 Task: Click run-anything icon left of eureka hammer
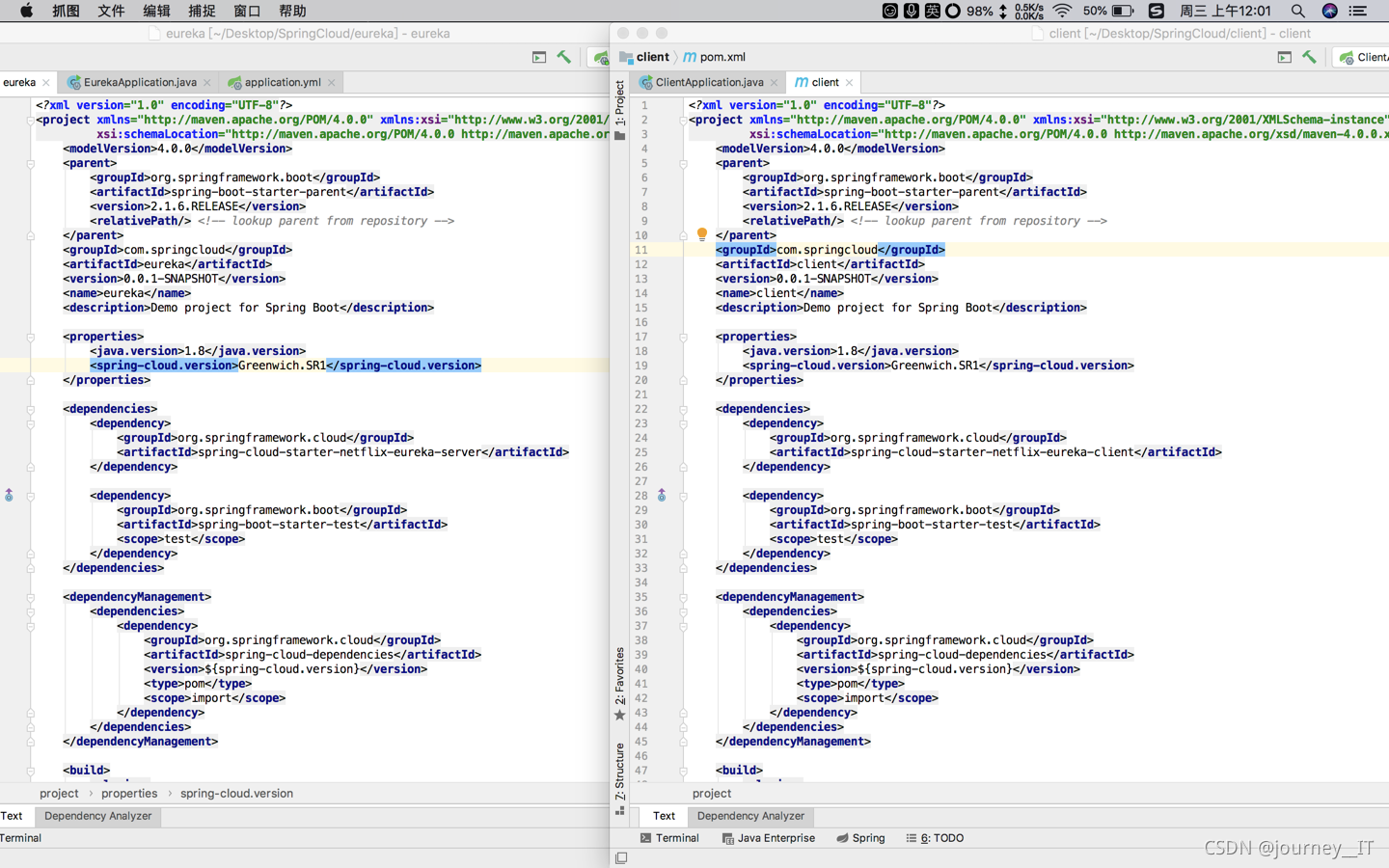(539, 57)
